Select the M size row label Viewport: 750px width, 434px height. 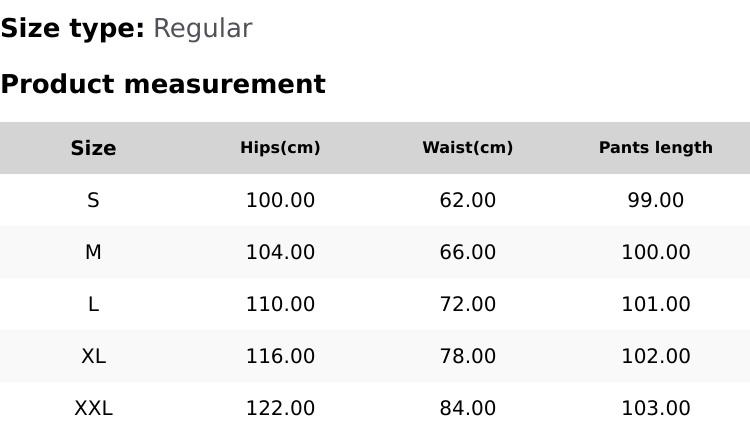click(x=93, y=253)
